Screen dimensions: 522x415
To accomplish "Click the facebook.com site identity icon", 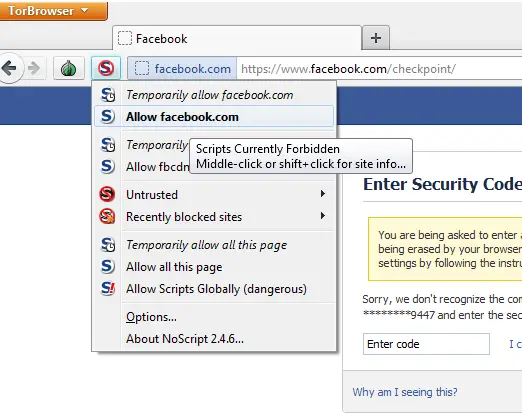I will 142,69.
